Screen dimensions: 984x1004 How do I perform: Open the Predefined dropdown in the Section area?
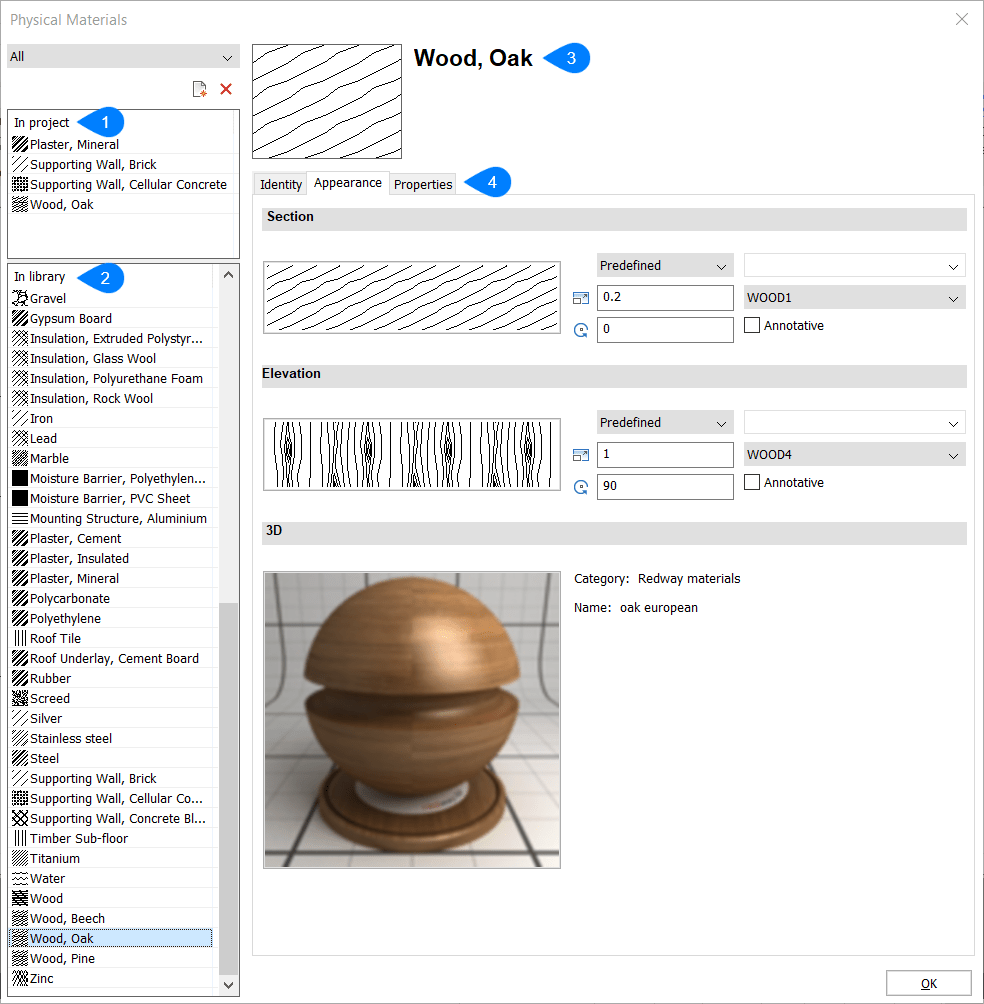(x=664, y=264)
